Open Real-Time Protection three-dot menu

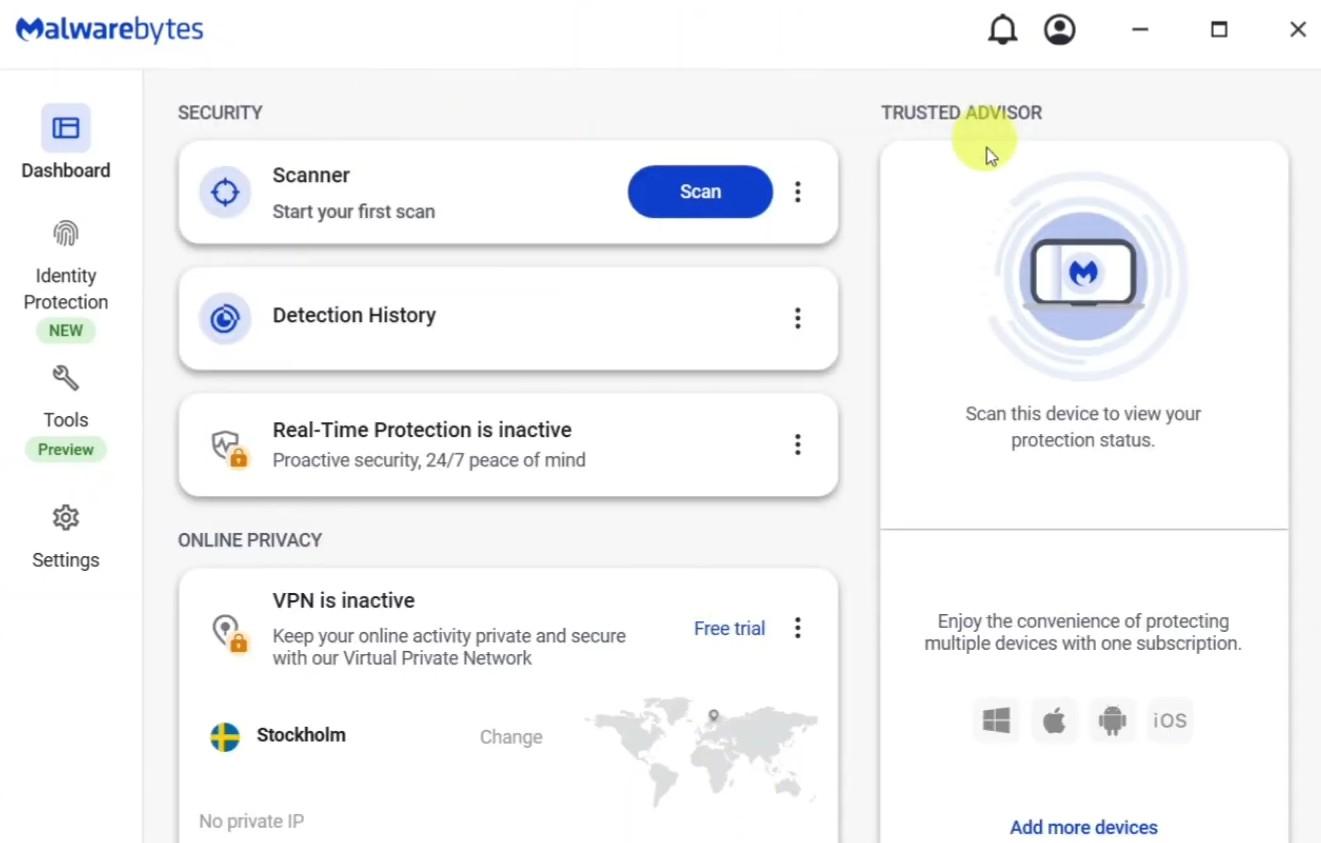(797, 444)
